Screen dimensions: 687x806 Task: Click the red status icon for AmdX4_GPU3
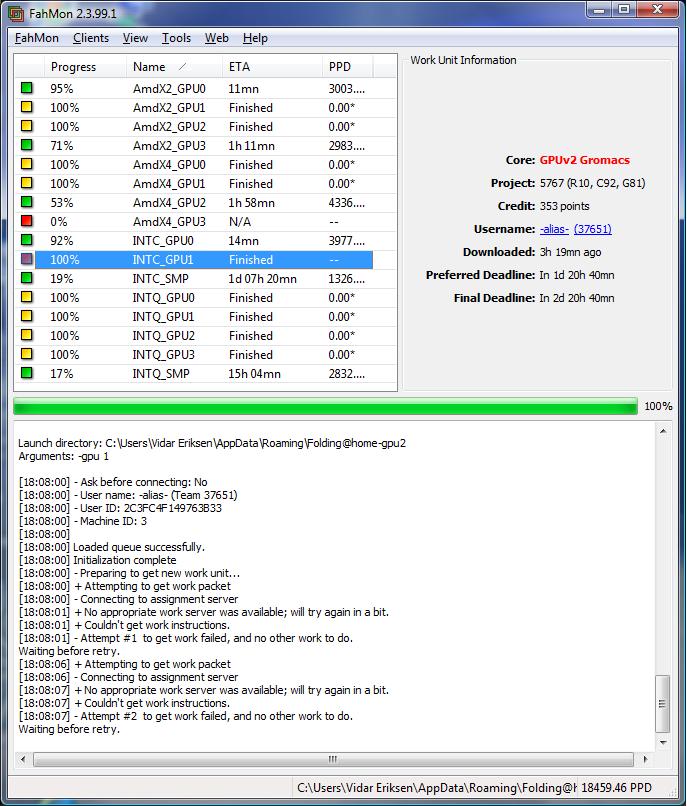coord(26,221)
